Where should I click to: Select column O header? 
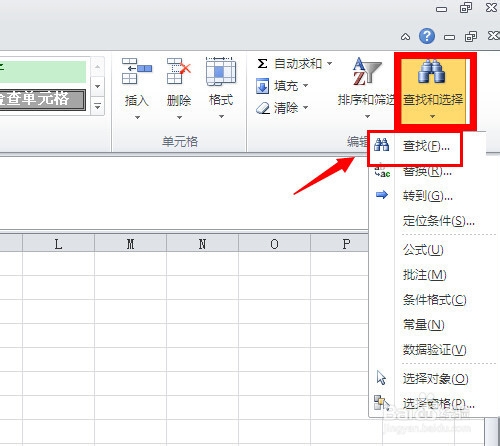(x=274, y=244)
